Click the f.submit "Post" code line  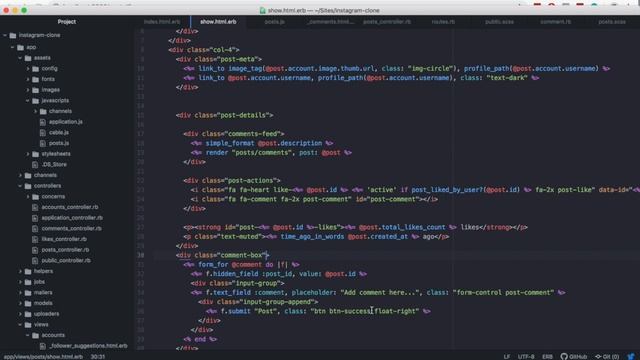click(318, 311)
